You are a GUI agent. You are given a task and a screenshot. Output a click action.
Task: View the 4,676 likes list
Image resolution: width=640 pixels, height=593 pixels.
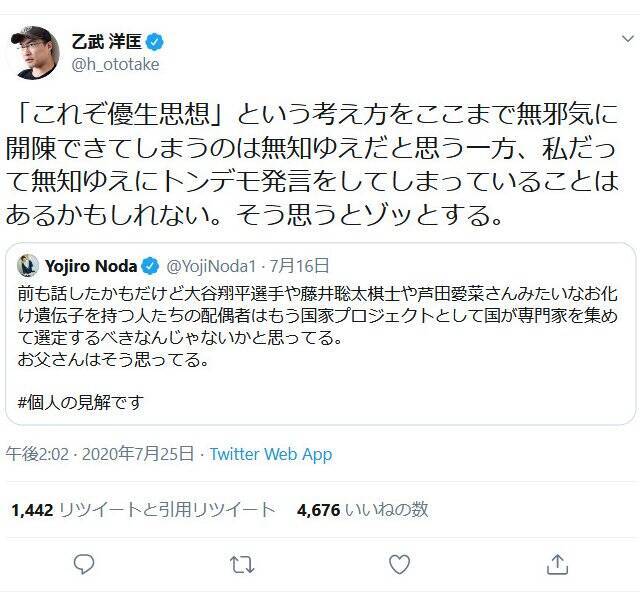[362, 509]
